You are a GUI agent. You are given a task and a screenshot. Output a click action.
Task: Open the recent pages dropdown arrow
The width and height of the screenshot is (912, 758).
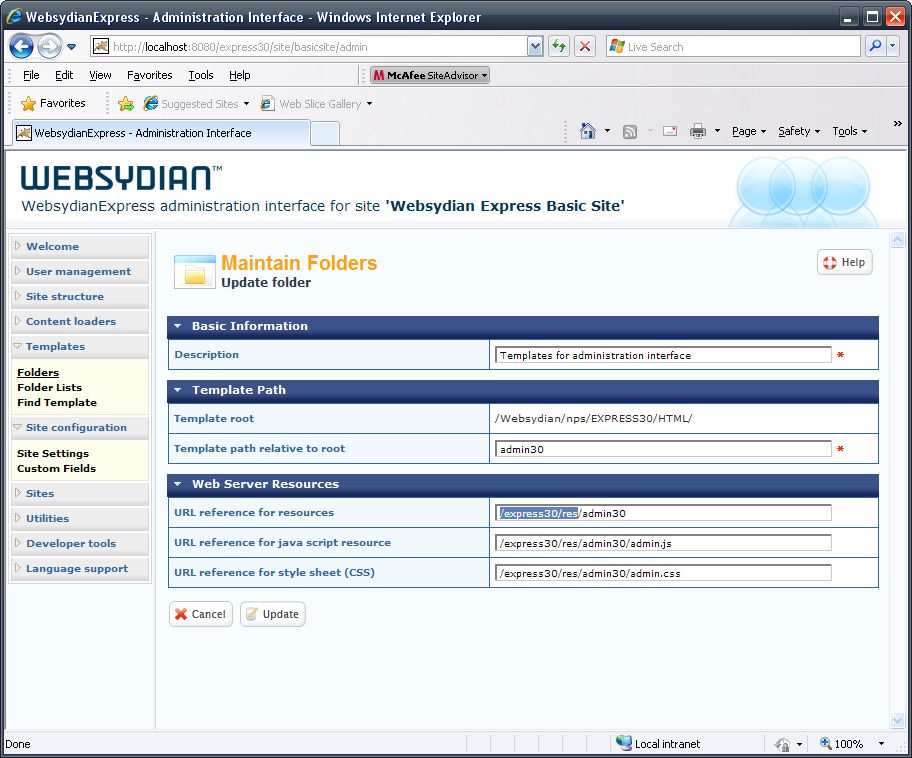(72, 47)
